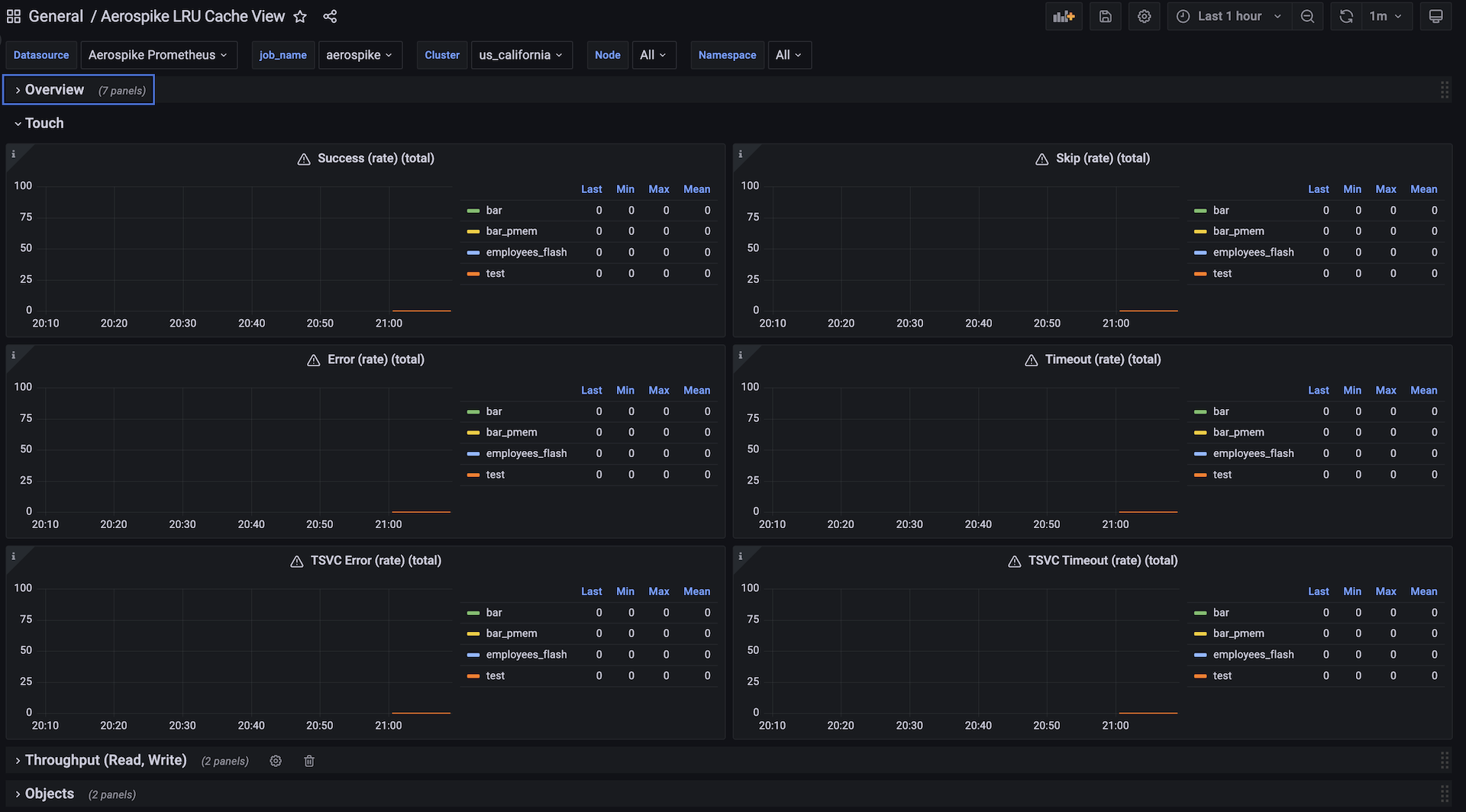The height and width of the screenshot is (812, 1466).
Task: Toggle bar_pmem series in Timeout (rate) legend
Action: click(x=1238, y=433)
